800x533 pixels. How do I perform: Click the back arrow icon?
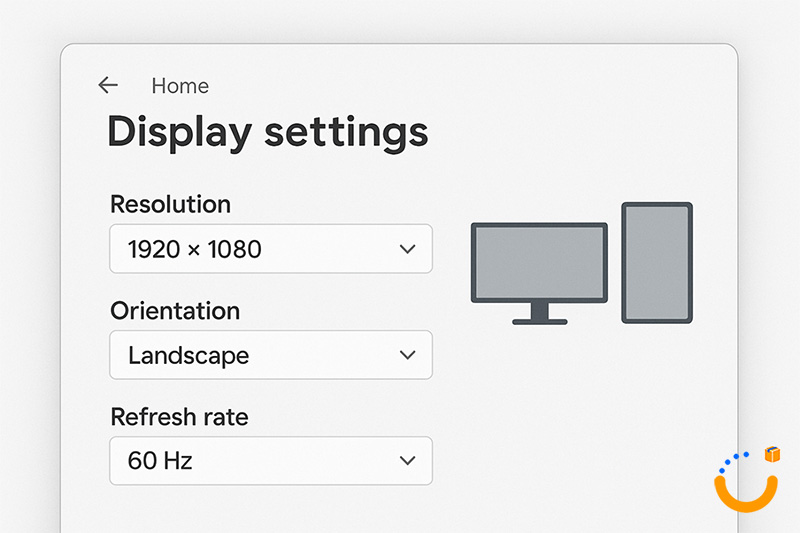(108, 86)
